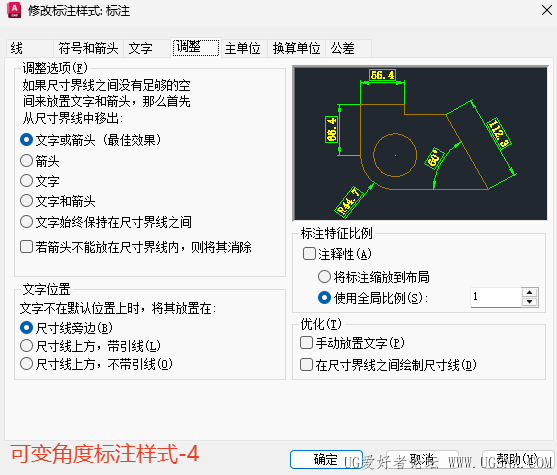Open the 主单位 tab
557x475 pixels.
pyautogui.click(x=243, y=48)
